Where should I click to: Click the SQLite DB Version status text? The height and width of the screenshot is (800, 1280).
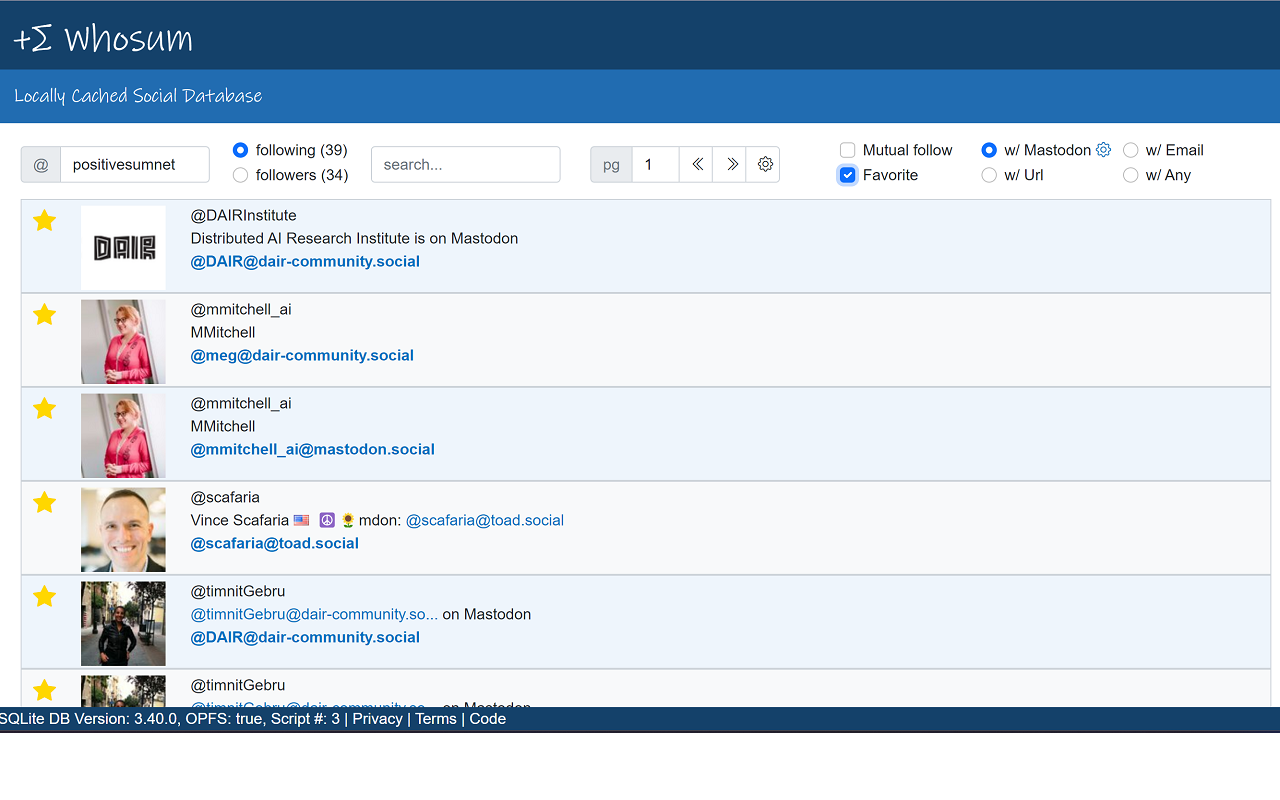[170, 719]
